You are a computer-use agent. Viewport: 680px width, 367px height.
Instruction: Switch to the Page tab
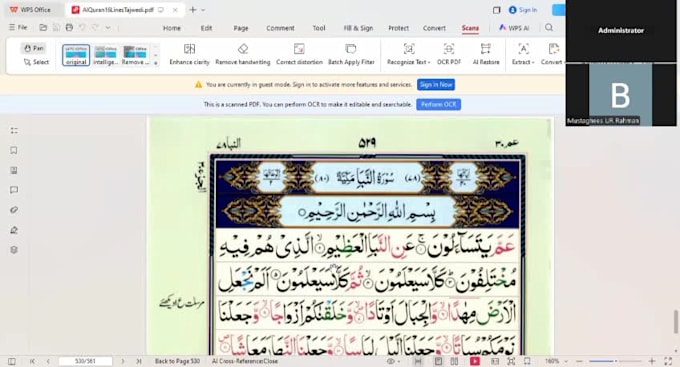tap(241, 28)
